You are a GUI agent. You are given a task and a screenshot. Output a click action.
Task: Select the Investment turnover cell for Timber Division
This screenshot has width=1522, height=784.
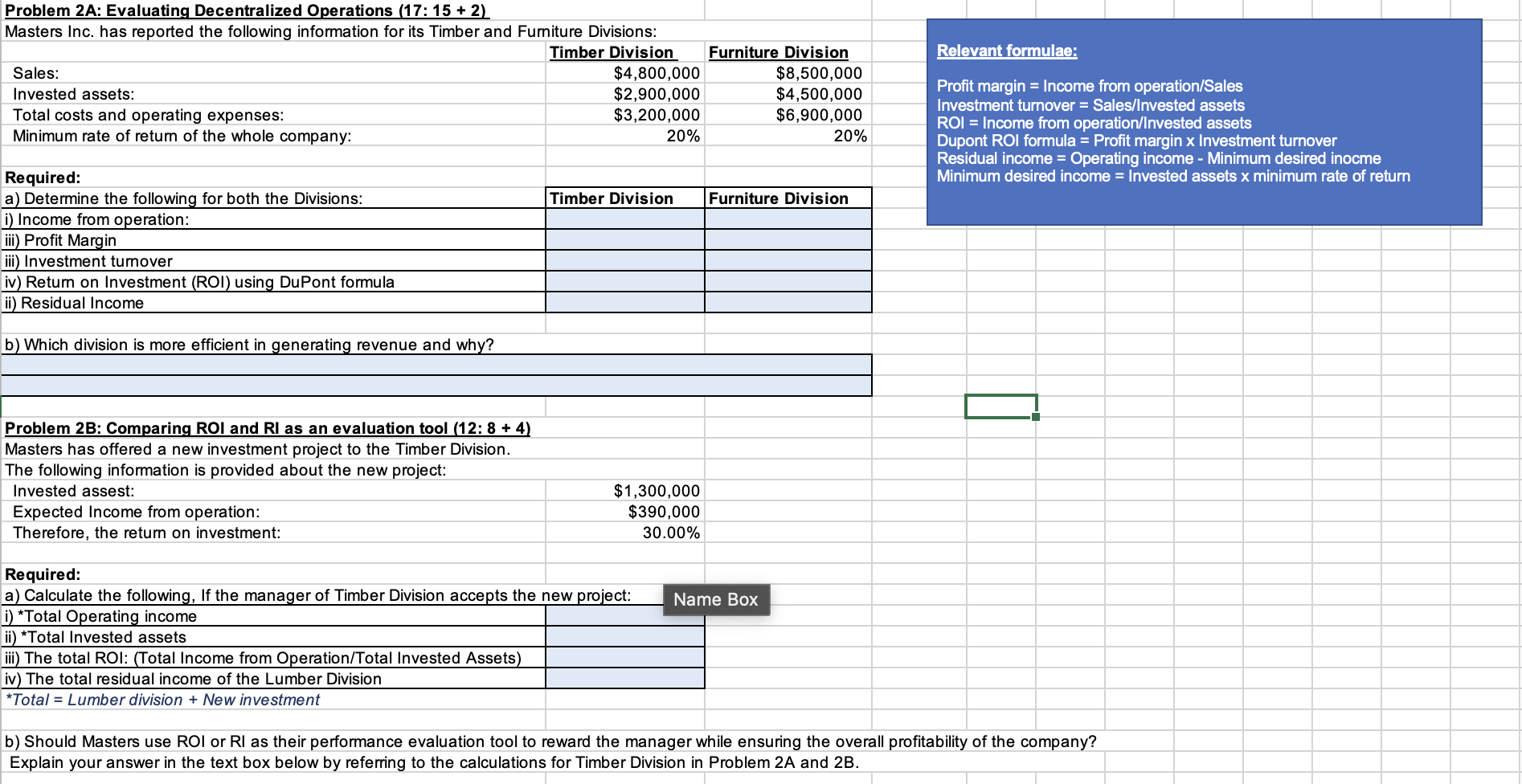(625, 260)
